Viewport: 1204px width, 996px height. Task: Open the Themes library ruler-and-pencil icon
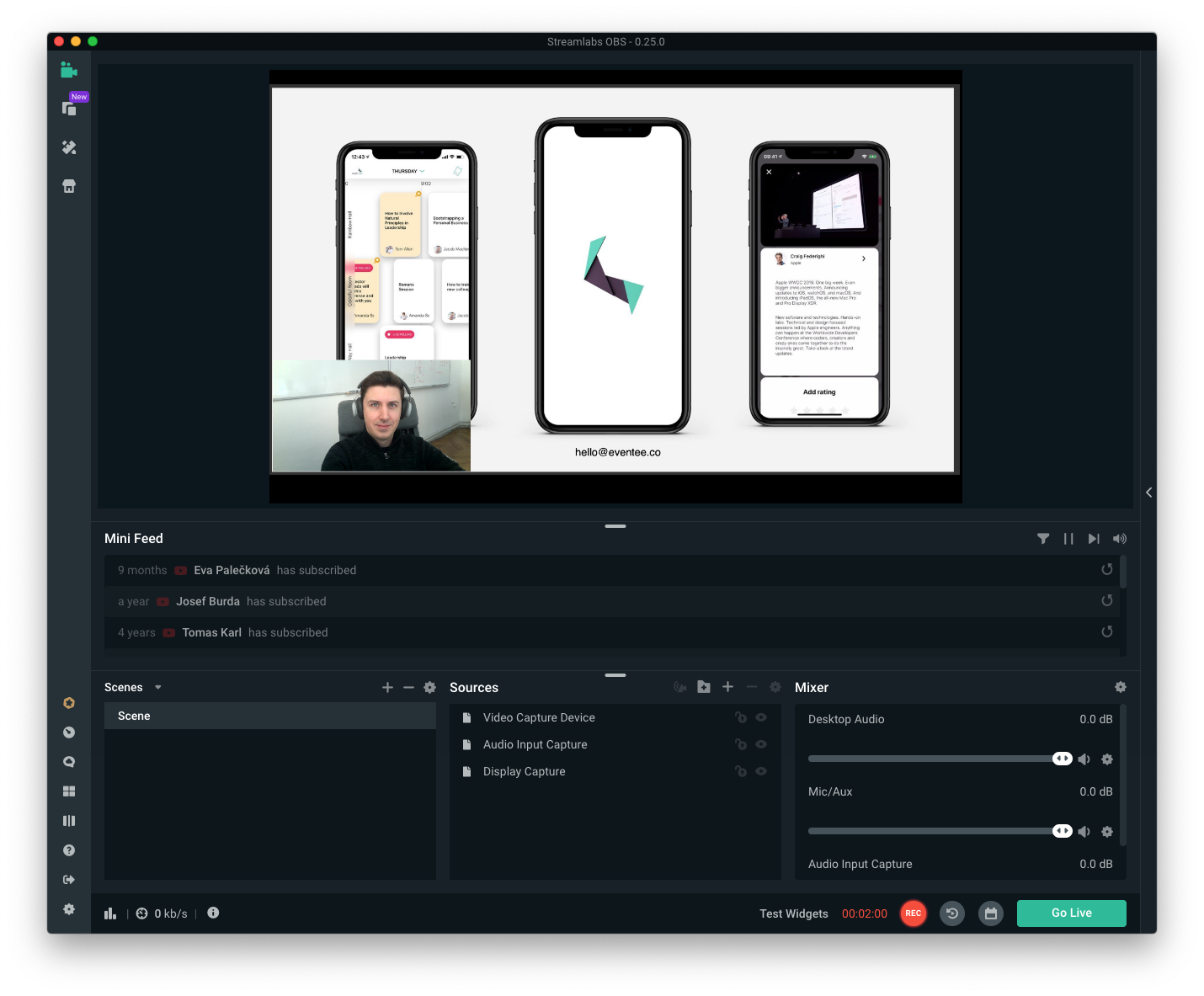click(x=69, y=147)
